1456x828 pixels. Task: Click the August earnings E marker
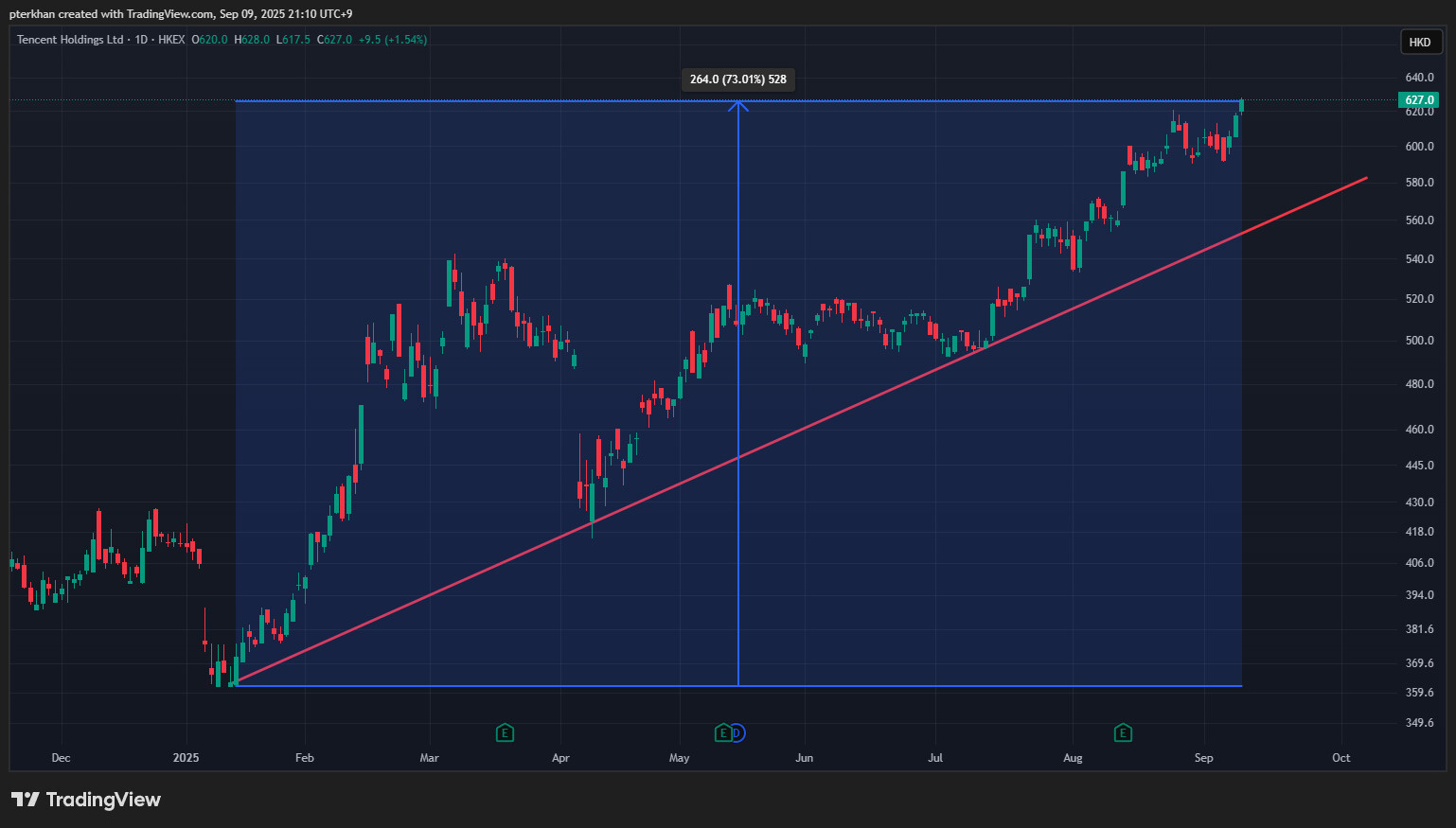[x=1123, y=732]
